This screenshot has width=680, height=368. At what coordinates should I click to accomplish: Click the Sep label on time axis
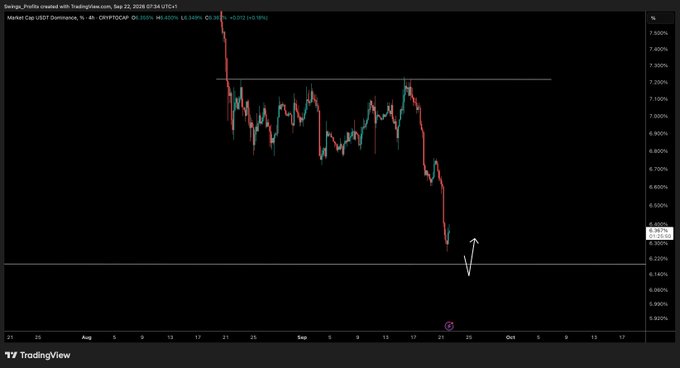302,337
